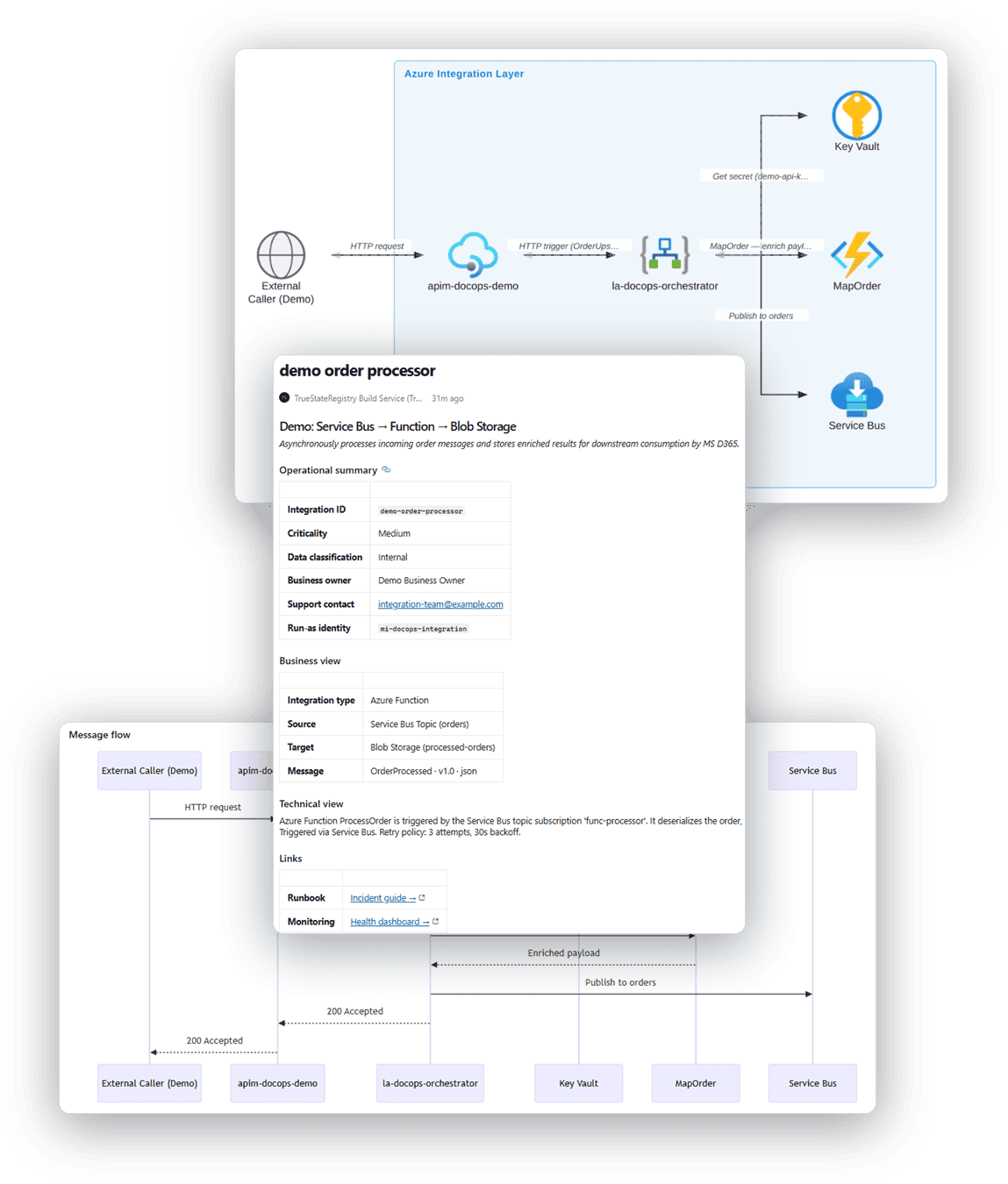The height and width of the screenshot is (1184, 1008).
Task: Click upper 'Service Bus' participant box in Message flow
Action: (x=812, y=770)
